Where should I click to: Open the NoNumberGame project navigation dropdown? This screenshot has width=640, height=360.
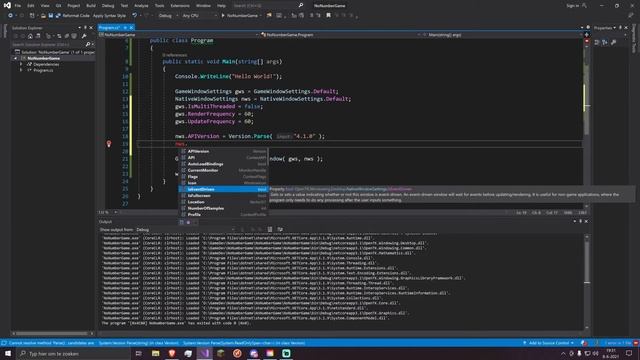[x=178, y=35]
